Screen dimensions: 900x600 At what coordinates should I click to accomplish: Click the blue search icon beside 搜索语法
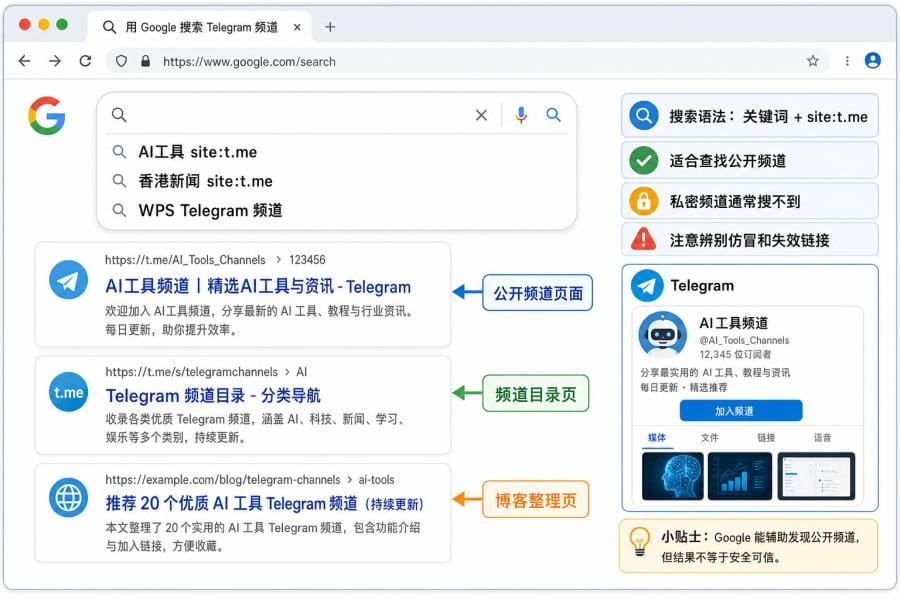(x=643, y=116)
